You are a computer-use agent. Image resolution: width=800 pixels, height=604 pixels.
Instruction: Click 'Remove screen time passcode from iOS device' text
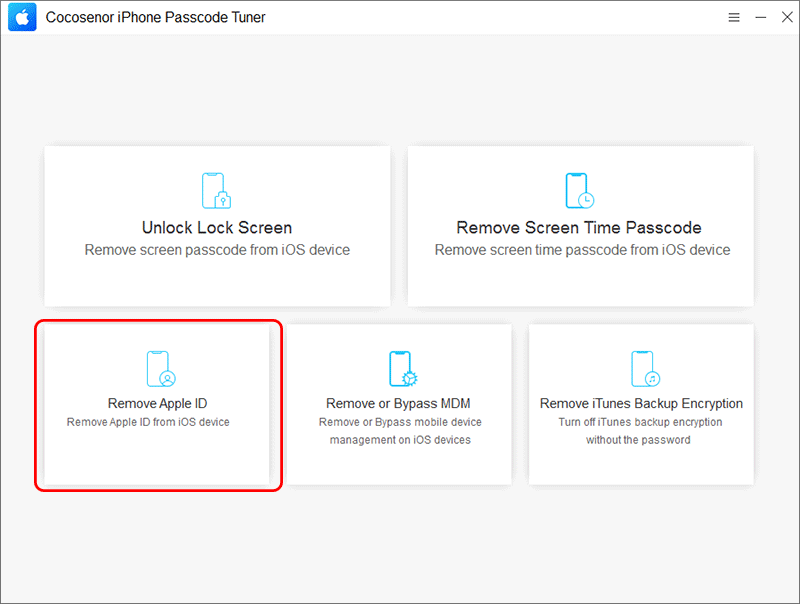[x=582, y=250]
